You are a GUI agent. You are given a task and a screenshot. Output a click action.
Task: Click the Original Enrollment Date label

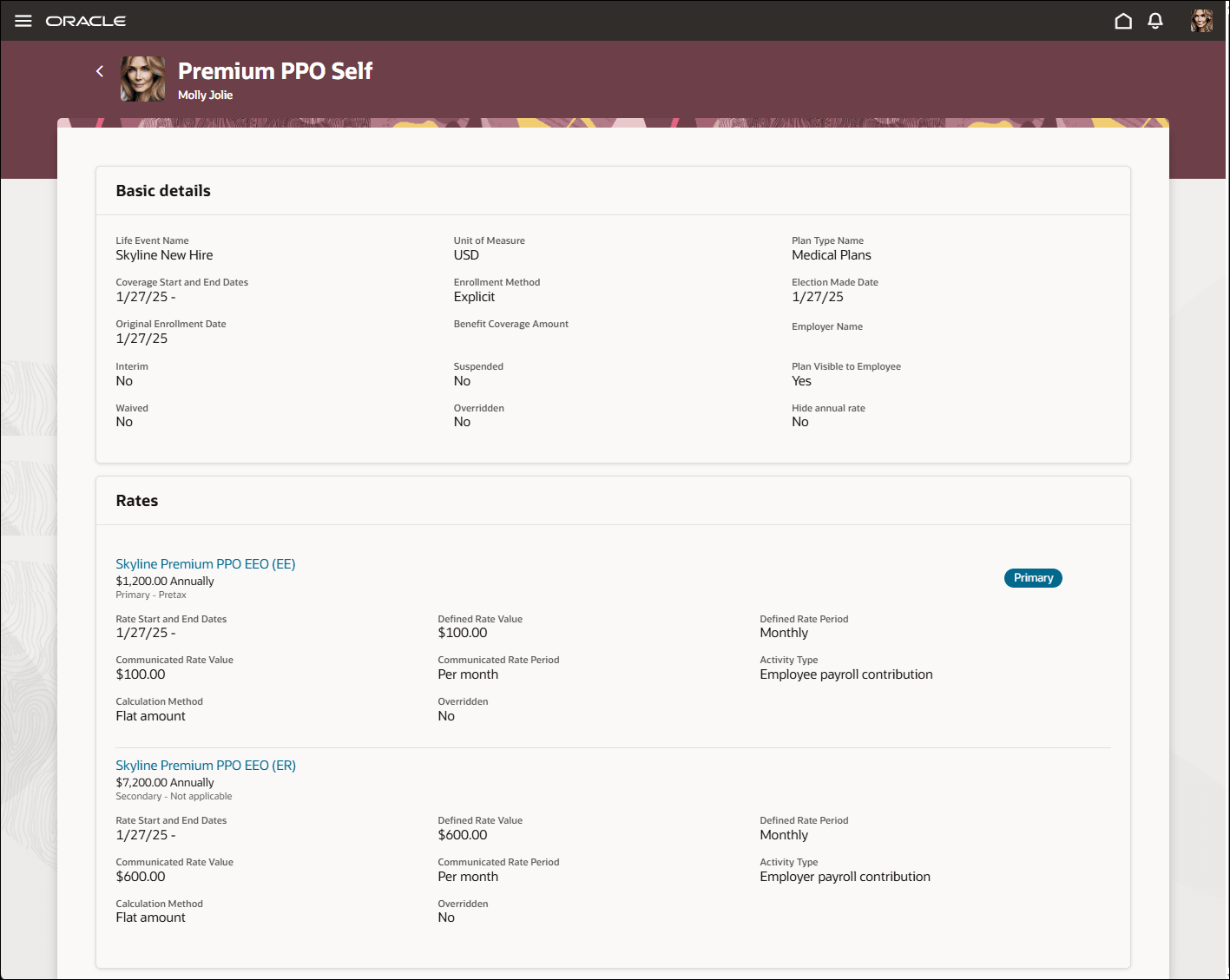pyautogui.click(x=171, y=324)
